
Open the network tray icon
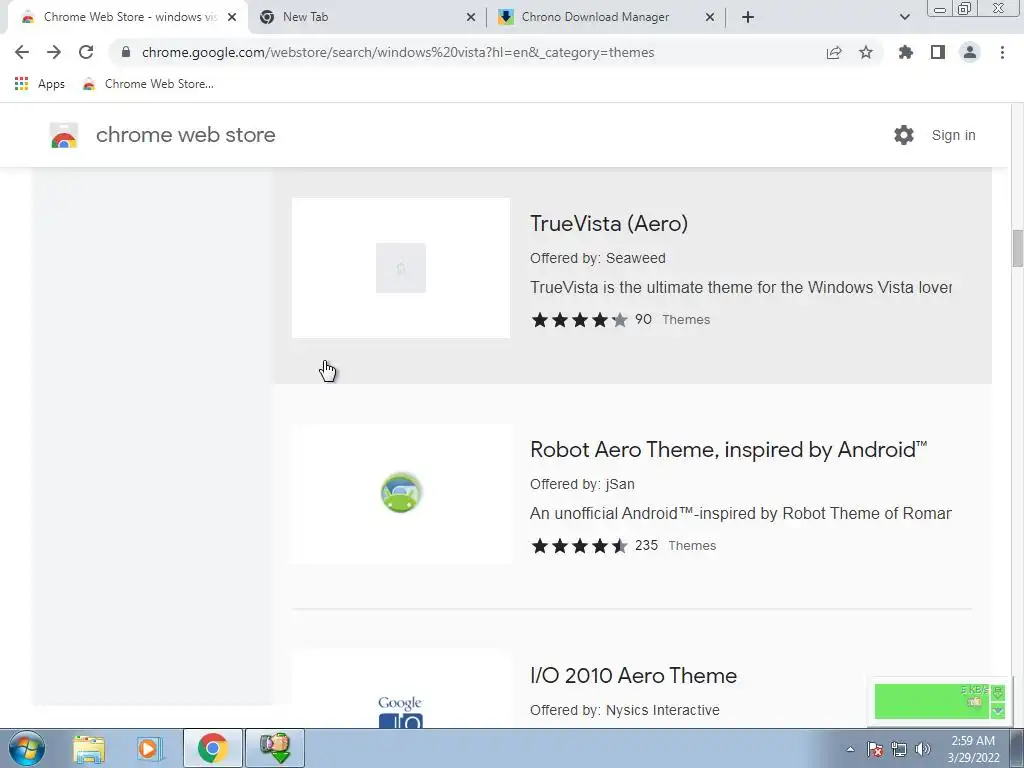click(899, 749)
